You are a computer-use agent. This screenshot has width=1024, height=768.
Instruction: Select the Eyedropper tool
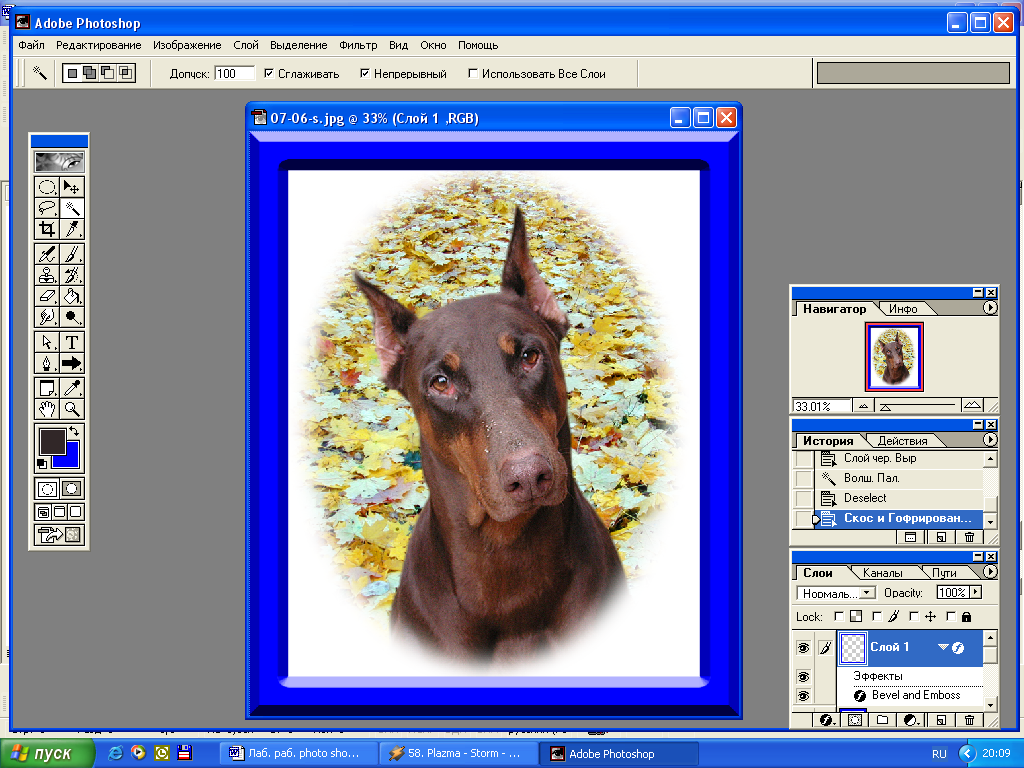tap(72, 388)
